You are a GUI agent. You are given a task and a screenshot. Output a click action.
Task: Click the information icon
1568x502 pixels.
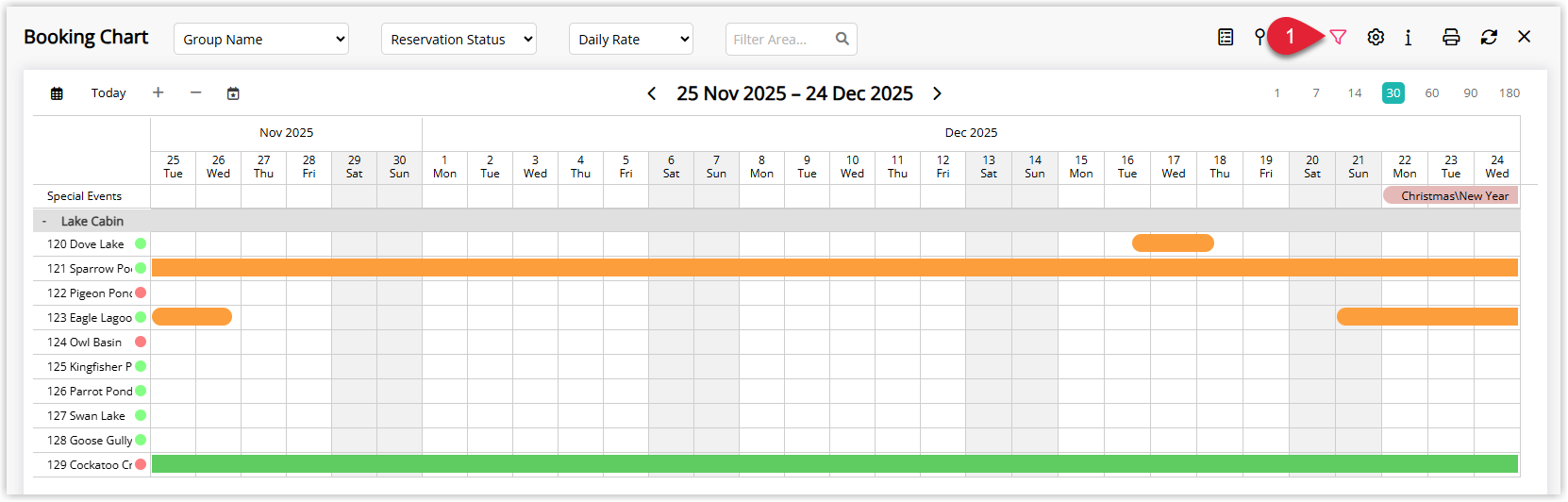1409,37
